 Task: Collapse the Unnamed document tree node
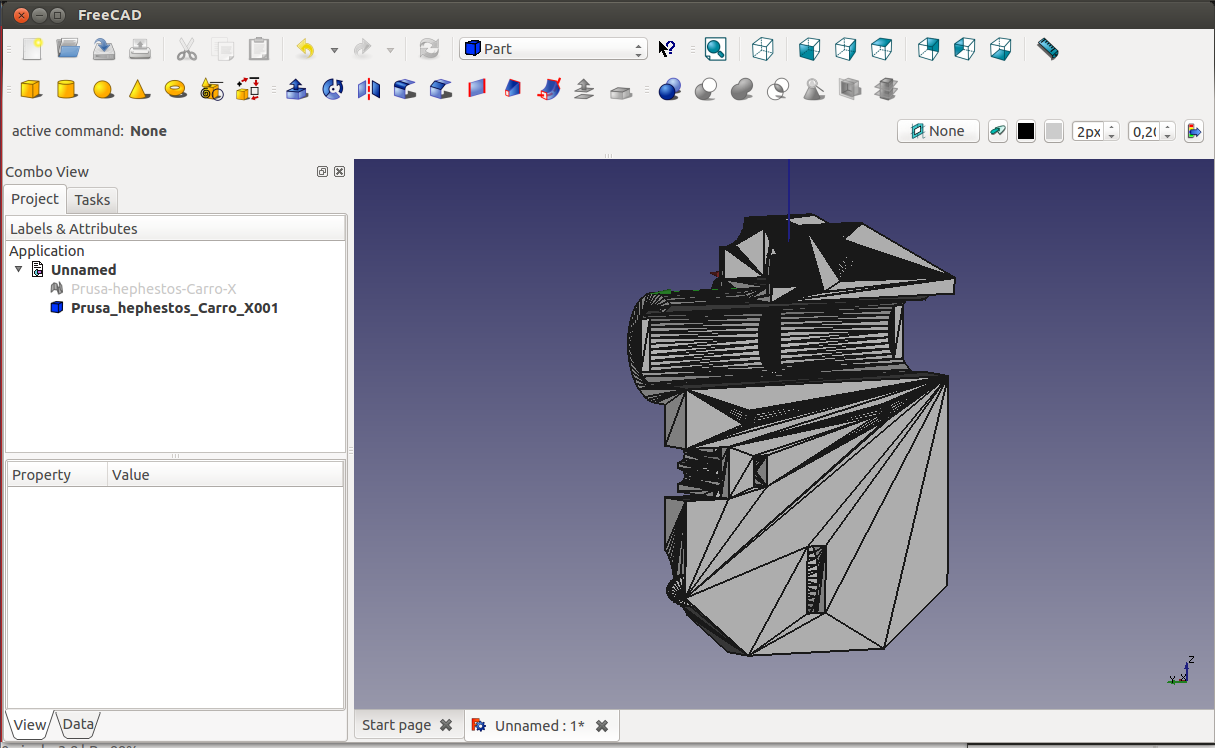coord(18,270)
